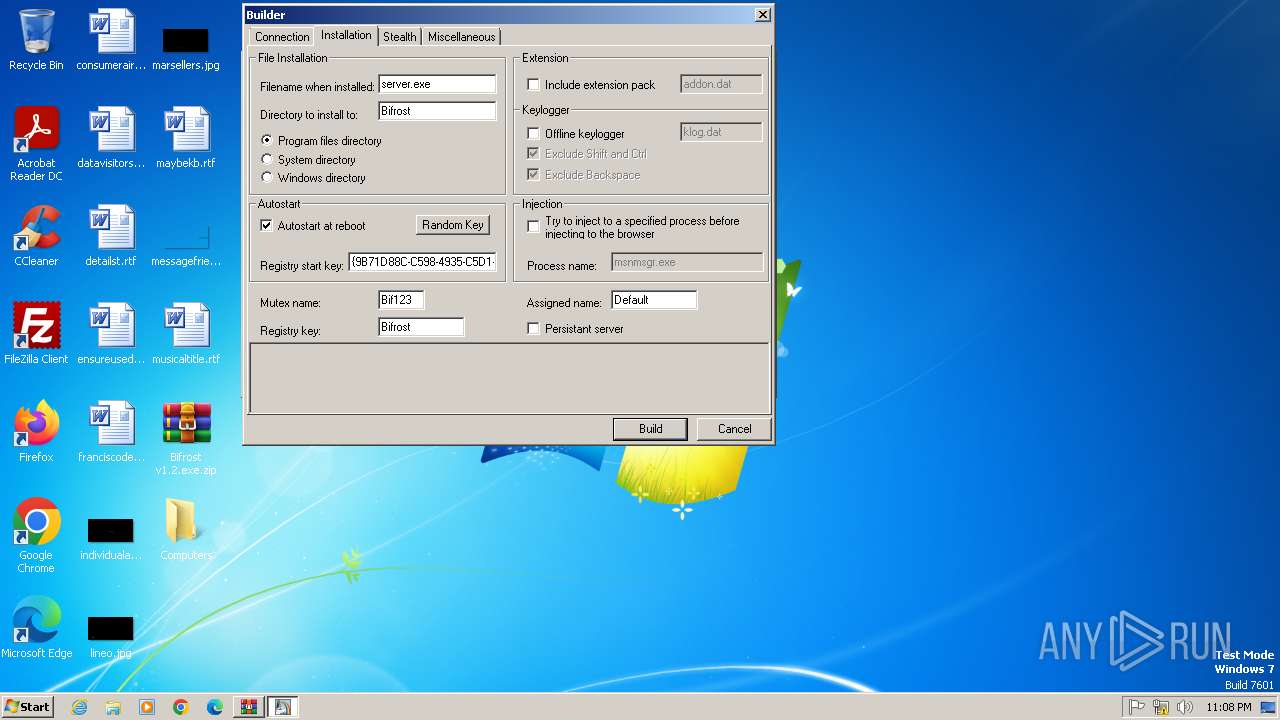
Task: Select the franciscode Word document icon
Action: click(x=111, y=432)
